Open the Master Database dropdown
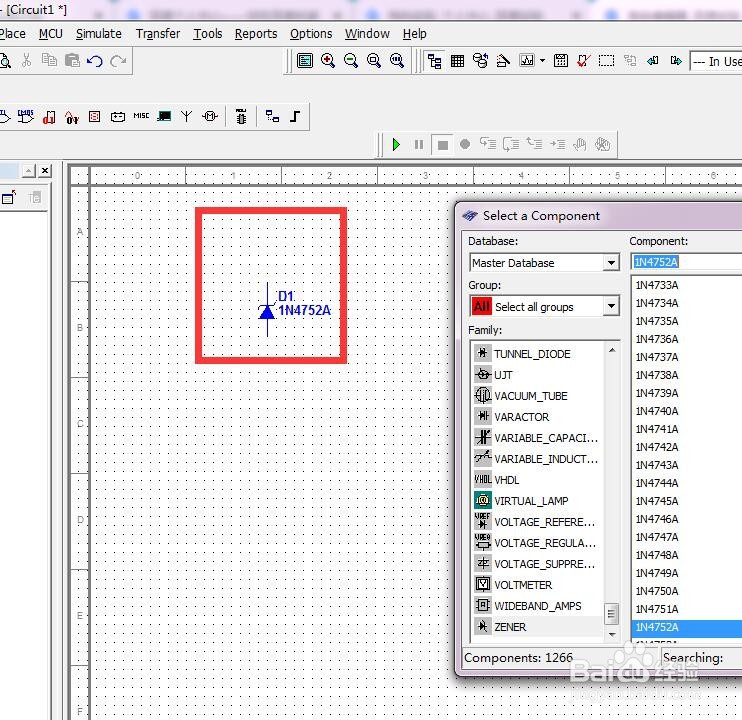 click(x=611, y=263)
